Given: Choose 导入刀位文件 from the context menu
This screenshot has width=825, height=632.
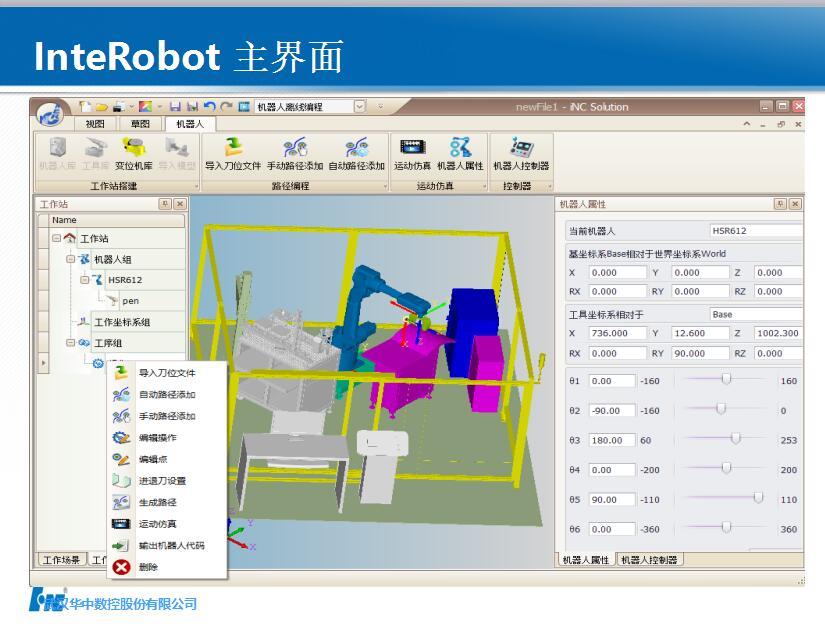Looking at the screenshot, I should (x=167, y=373).
